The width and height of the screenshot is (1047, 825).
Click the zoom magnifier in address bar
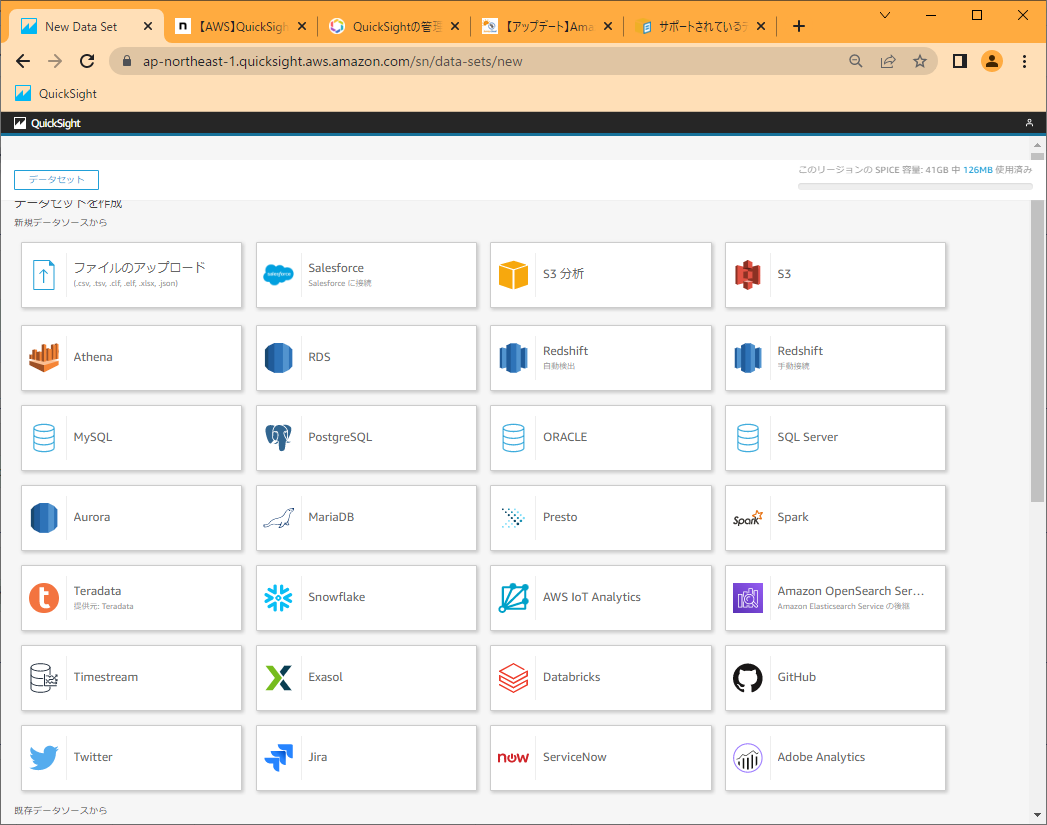(855, 61)
